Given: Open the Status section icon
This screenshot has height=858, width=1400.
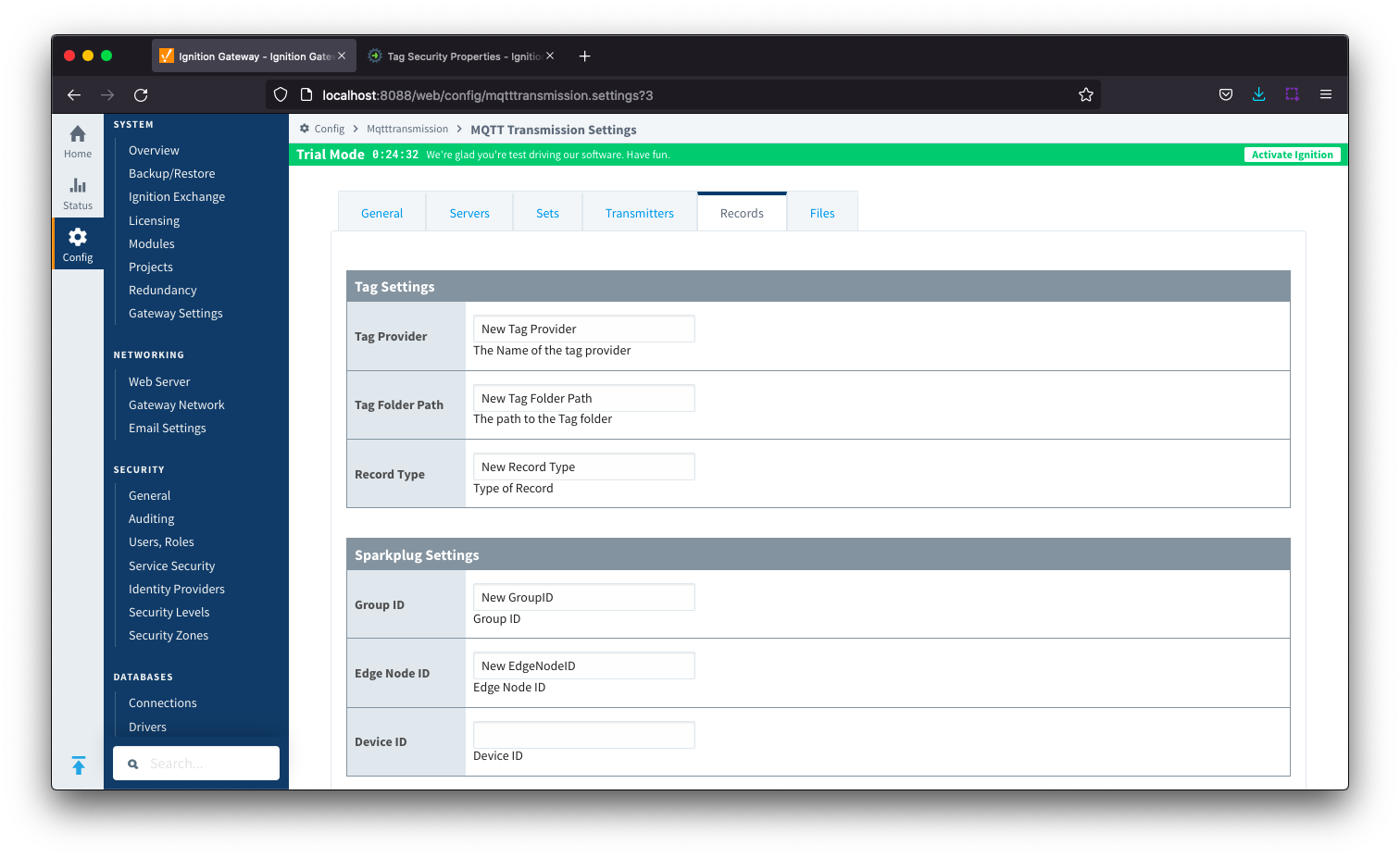Looking at the screenshot, I should pos(78,193).
